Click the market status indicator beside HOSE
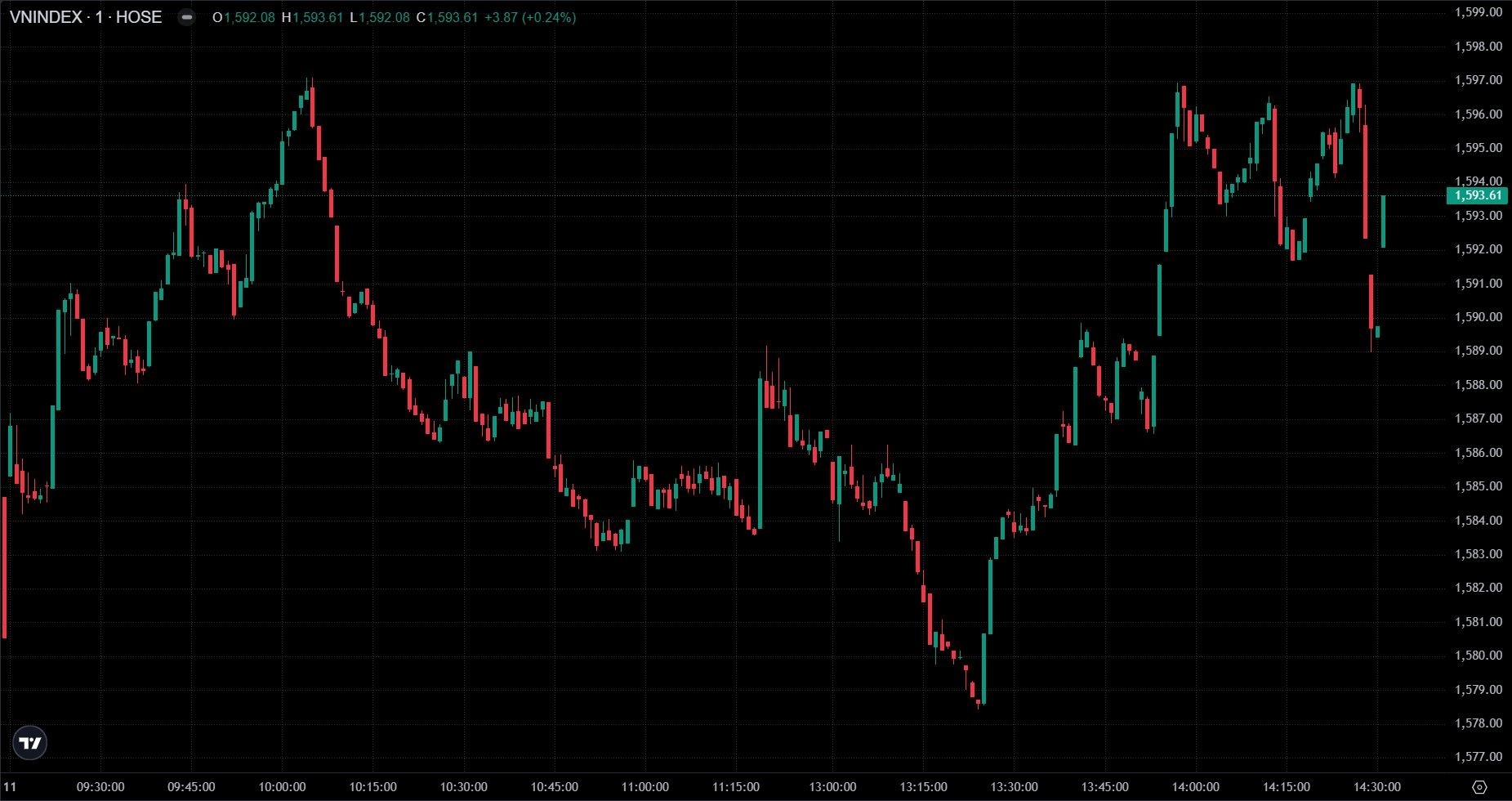This screenshot has width=1512, height=801. pyautogui.click(x=186, y=17)
